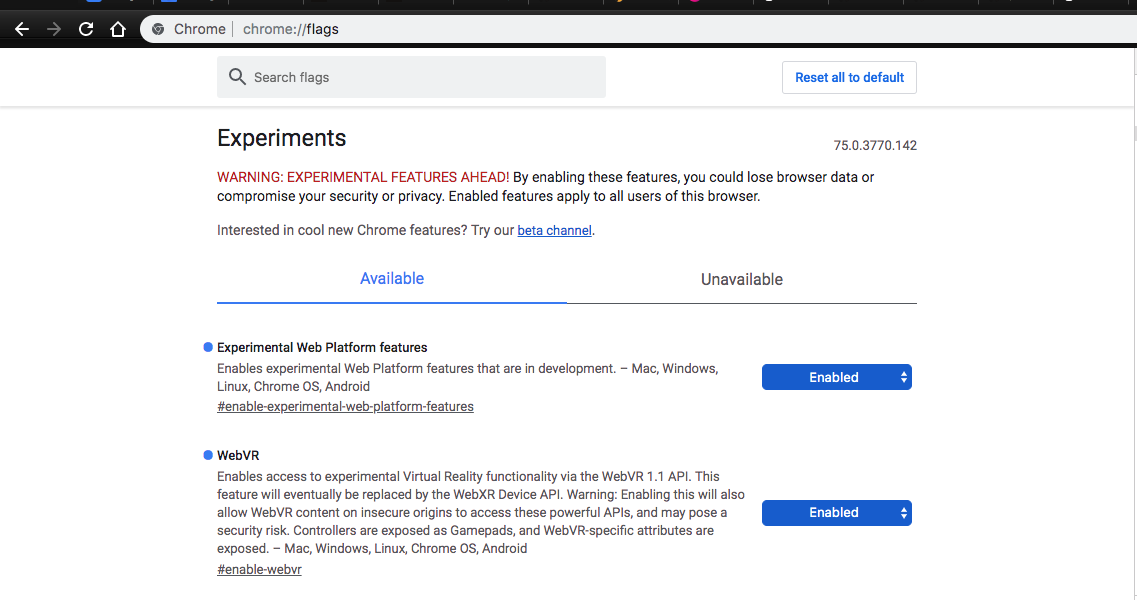This screenshot has width=1137, height=600.
Task: Click the Chrome site info icon
Action: click(x=157, y=29)
